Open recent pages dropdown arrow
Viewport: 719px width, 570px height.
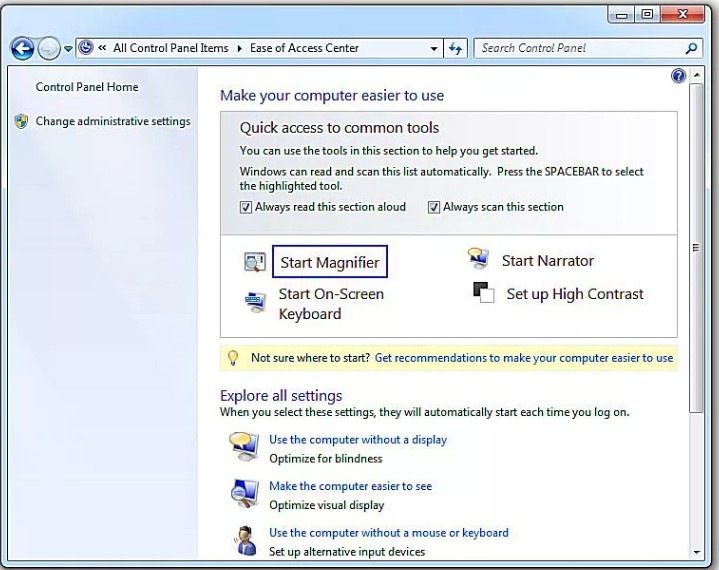pos(68,49)
